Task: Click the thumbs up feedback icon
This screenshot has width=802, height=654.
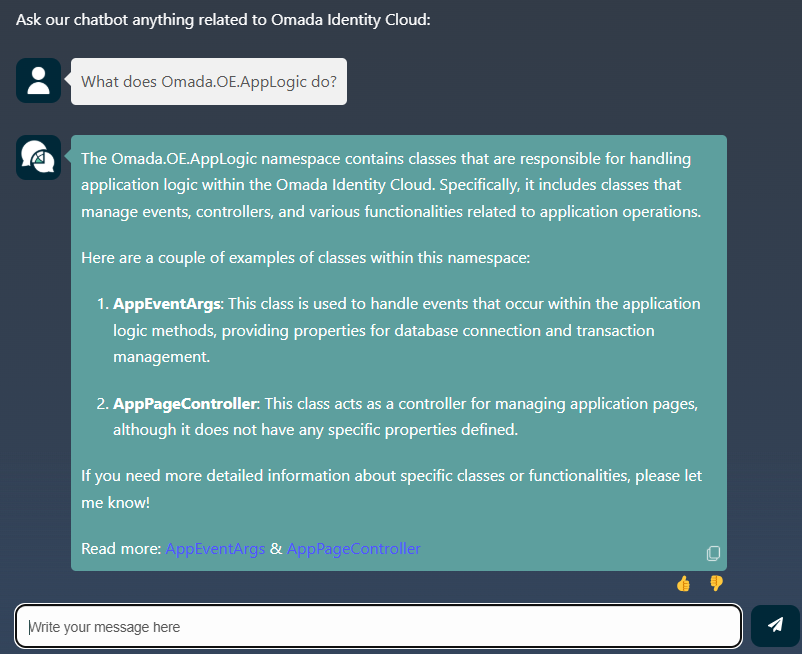Action: pyautogui.click(x=683, y=583)
